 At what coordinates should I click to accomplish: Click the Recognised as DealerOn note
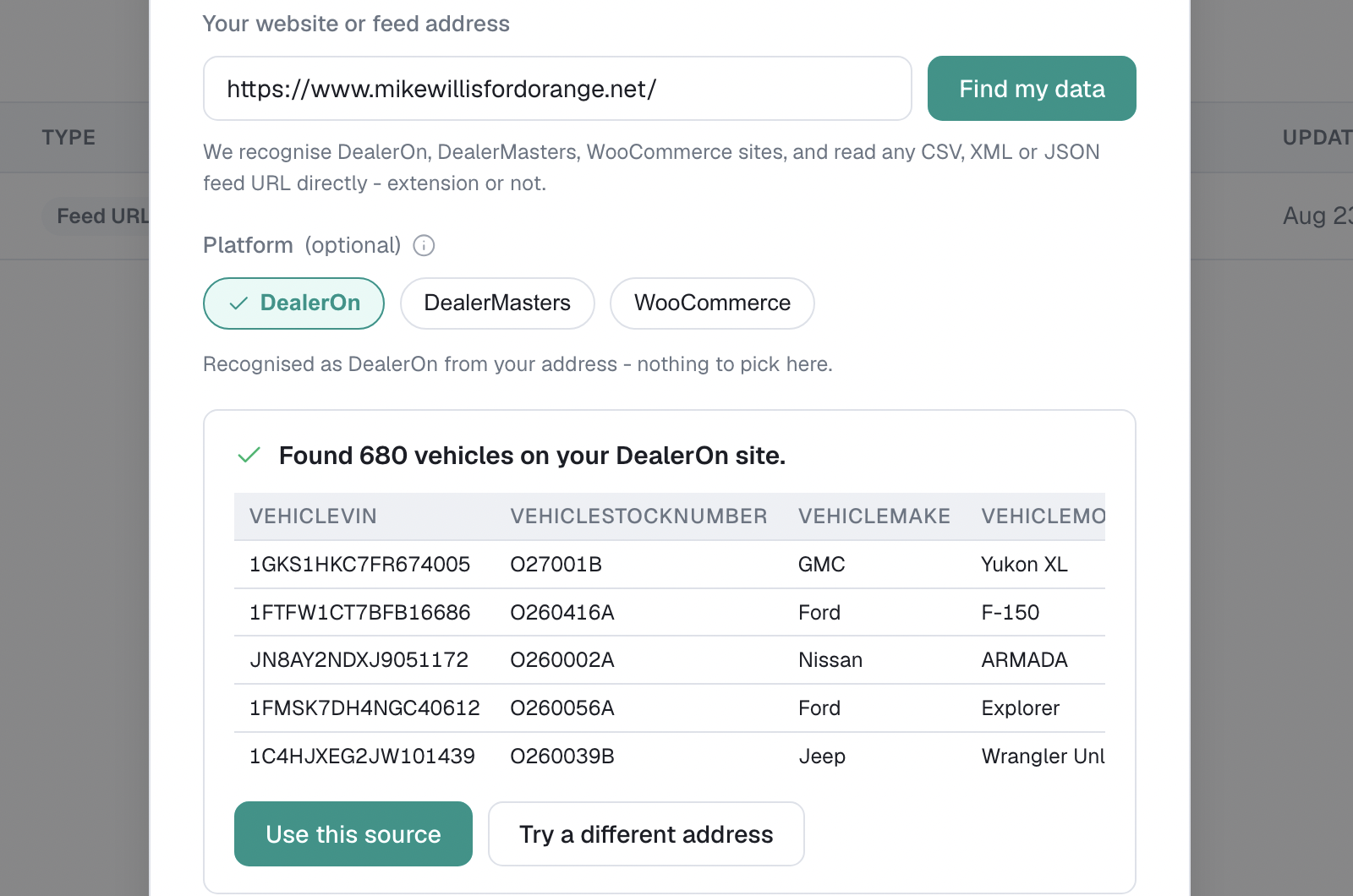tap(518, 364)
